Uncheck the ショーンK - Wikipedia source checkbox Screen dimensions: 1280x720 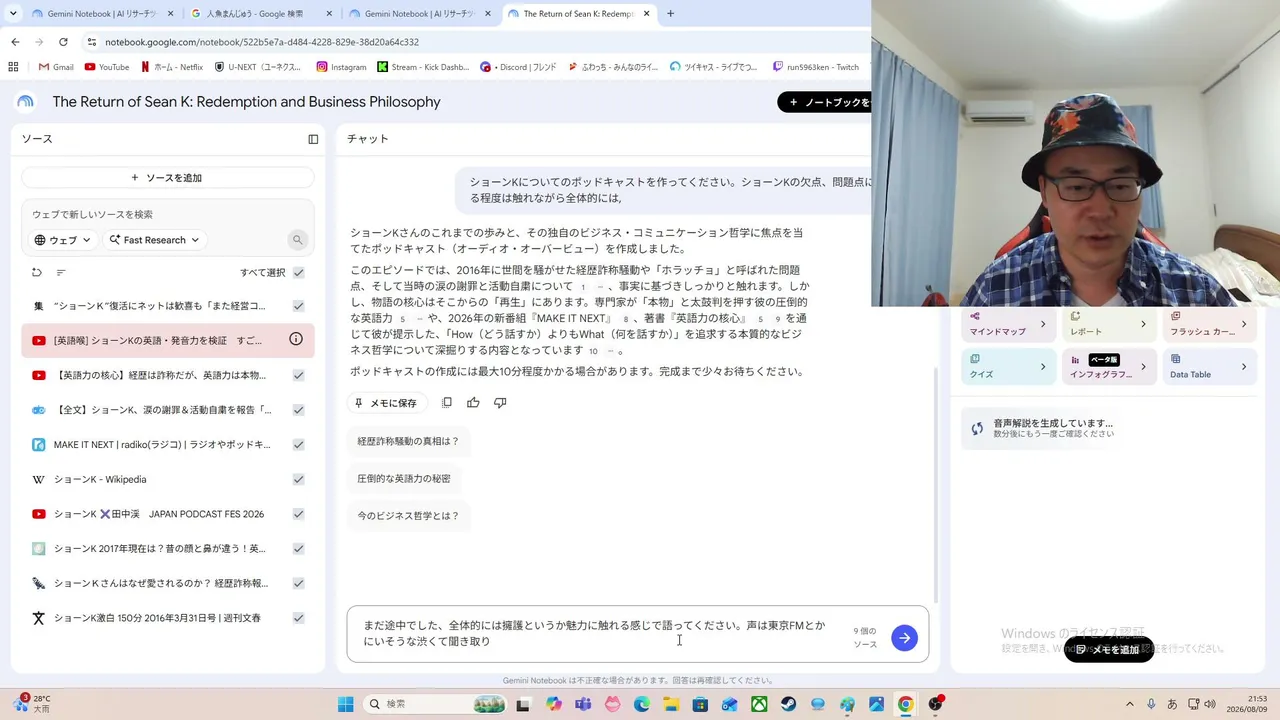(x=298, y=479)
